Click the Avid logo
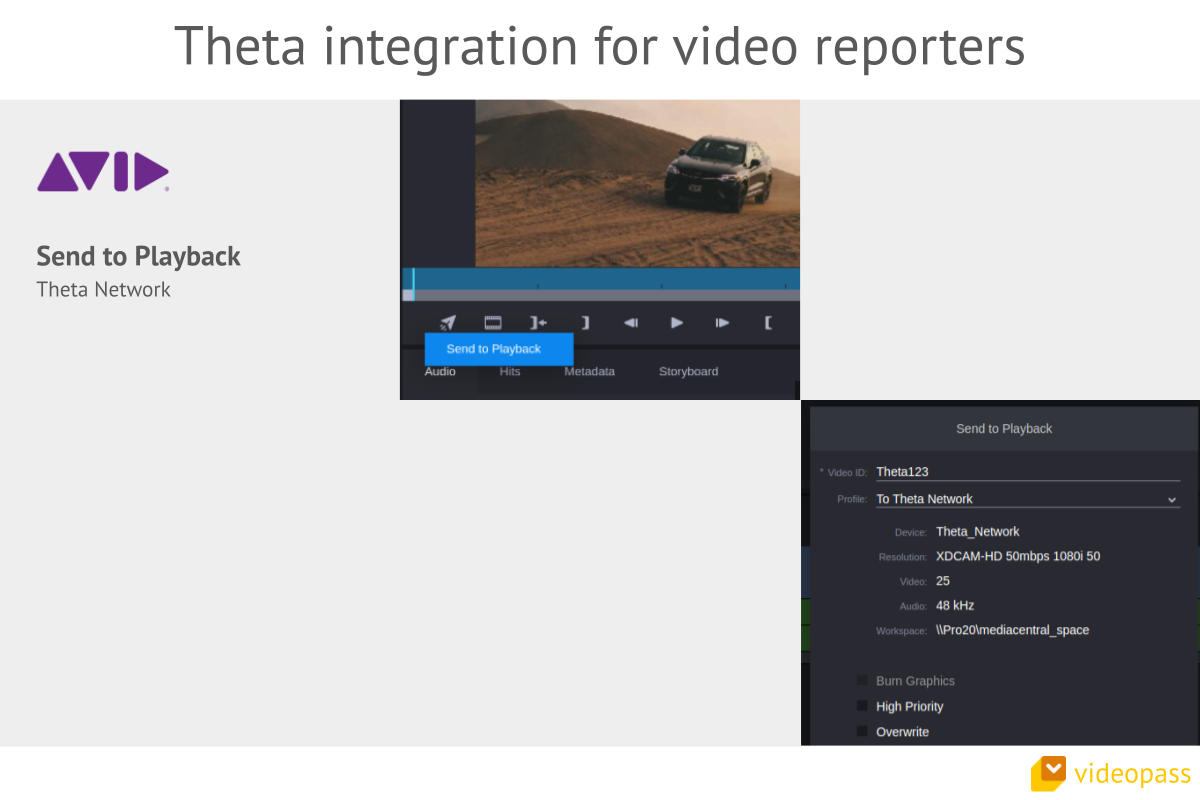Image resolution: width=1200 pixels, height=800 pixels. point(103,172)
